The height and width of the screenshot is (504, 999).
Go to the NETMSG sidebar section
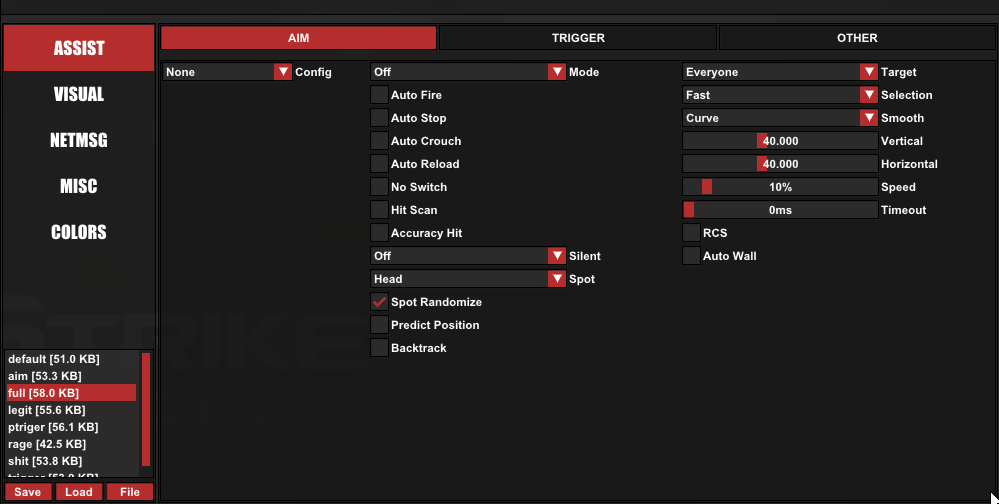tap(79, 140)
